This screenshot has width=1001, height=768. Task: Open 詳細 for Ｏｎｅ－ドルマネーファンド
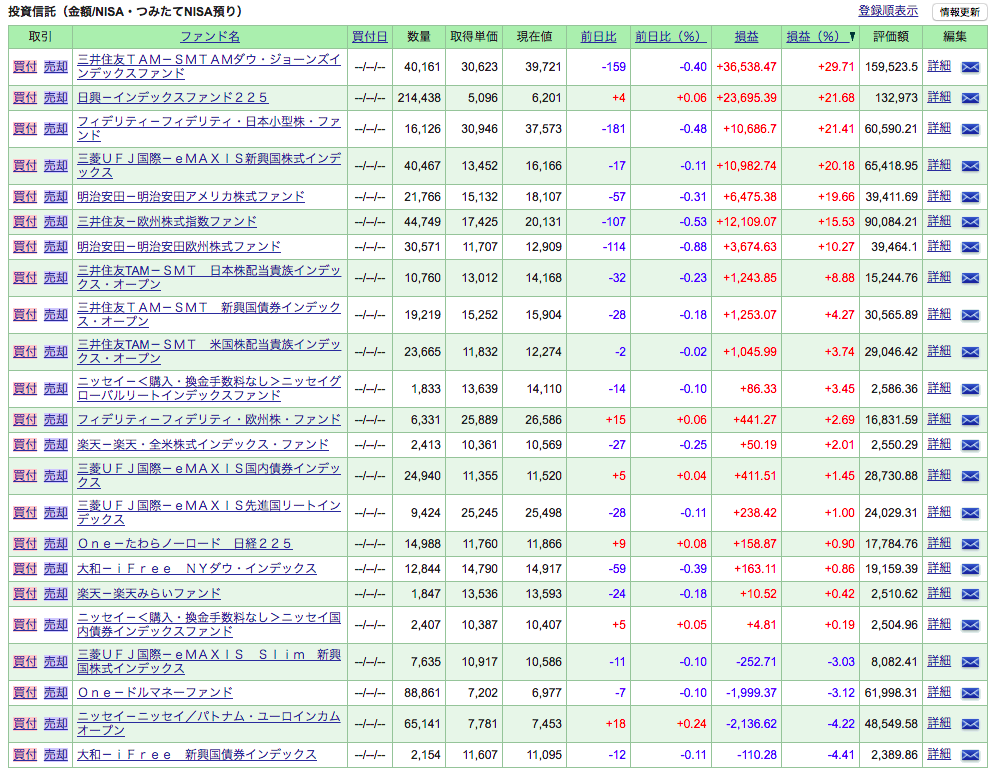938,692
